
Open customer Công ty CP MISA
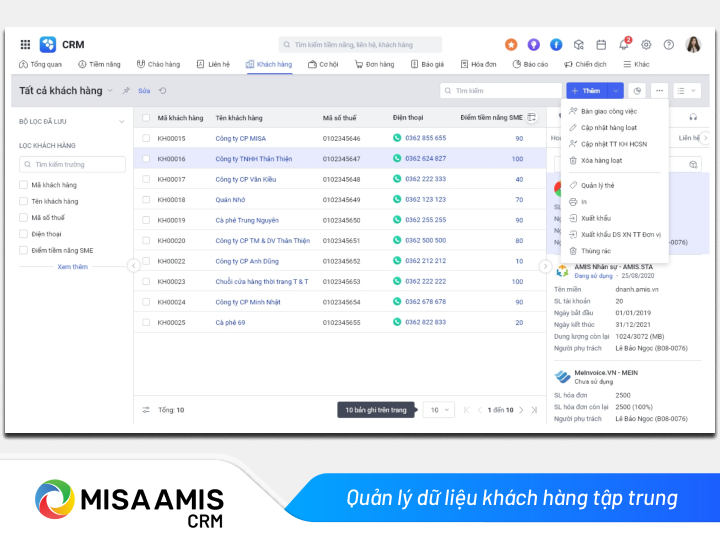(241, 138)
